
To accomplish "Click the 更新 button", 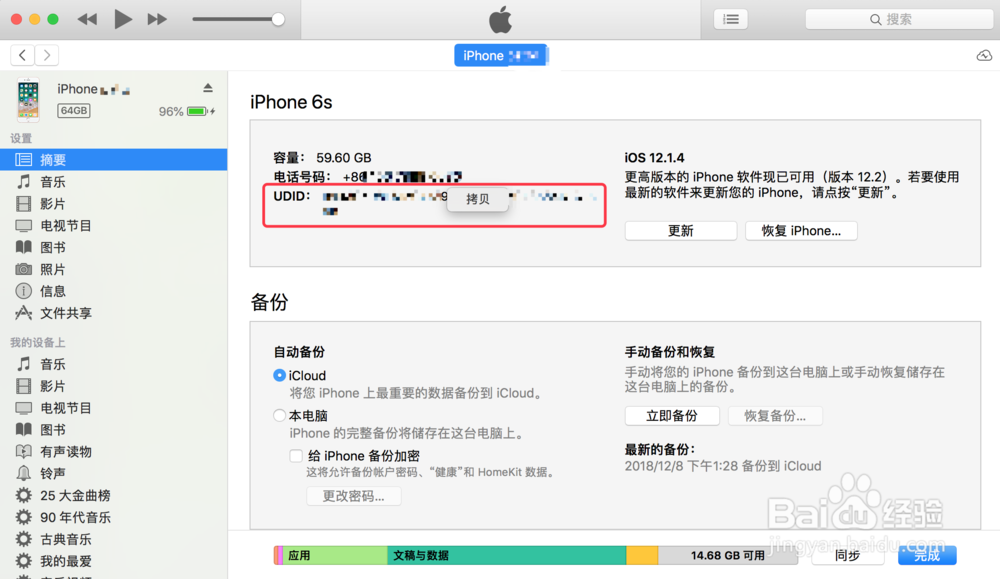I will [680, 231].
